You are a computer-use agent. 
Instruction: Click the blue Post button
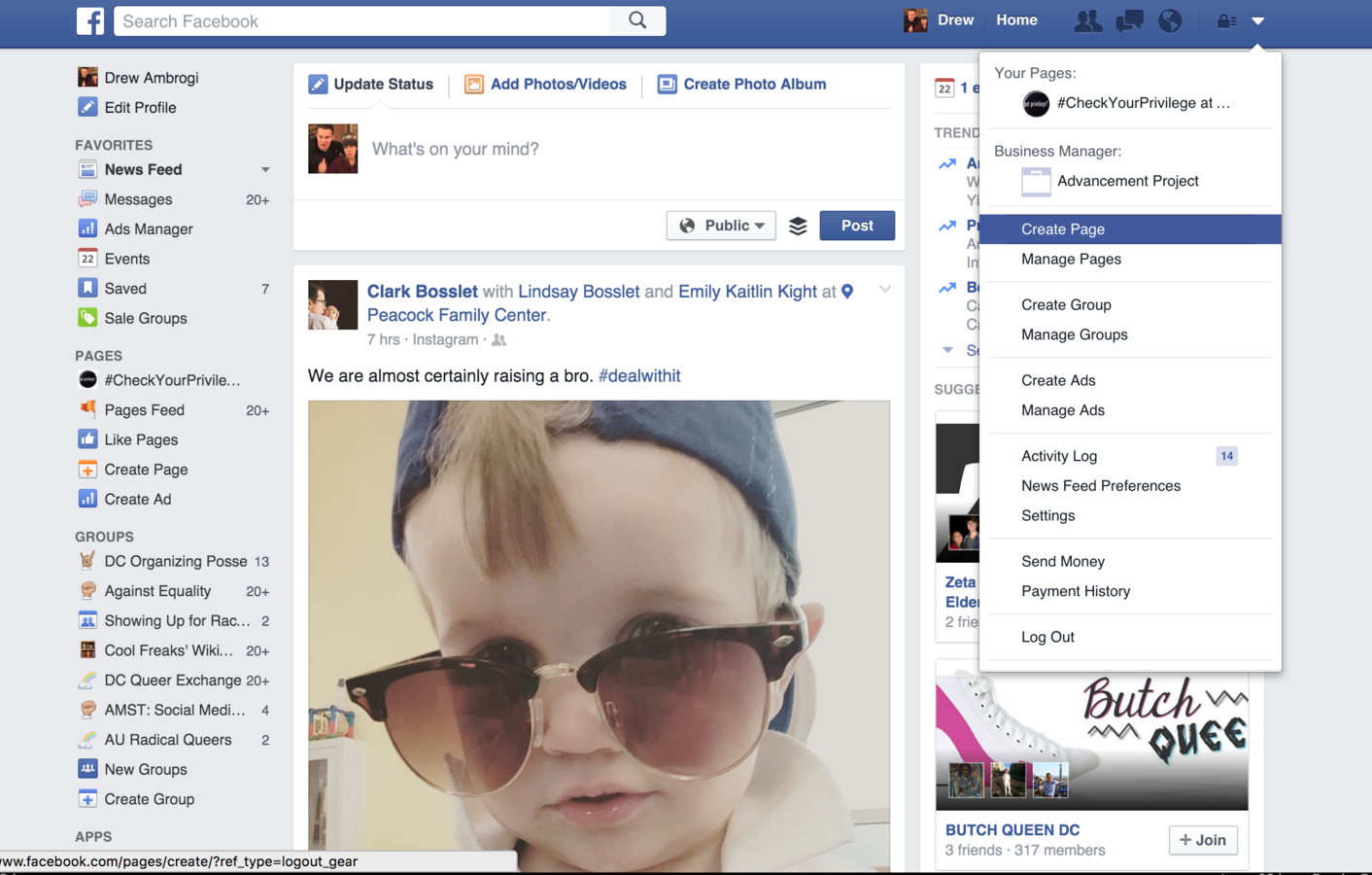click(x=857, y=226)
